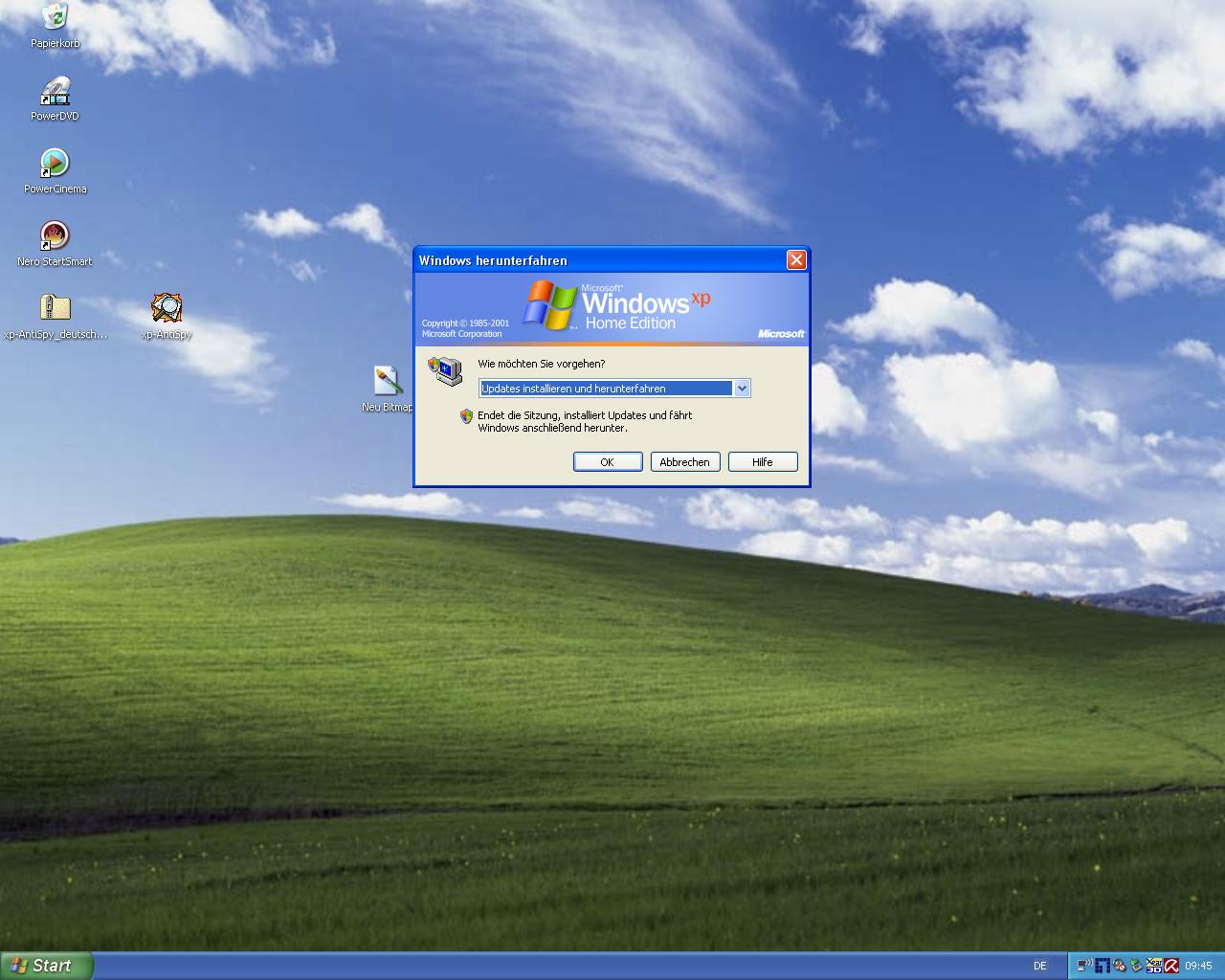Open the Xear 3D audio tray icon
This screenshot has height=980, width=1225.
tap(1154, 966)
